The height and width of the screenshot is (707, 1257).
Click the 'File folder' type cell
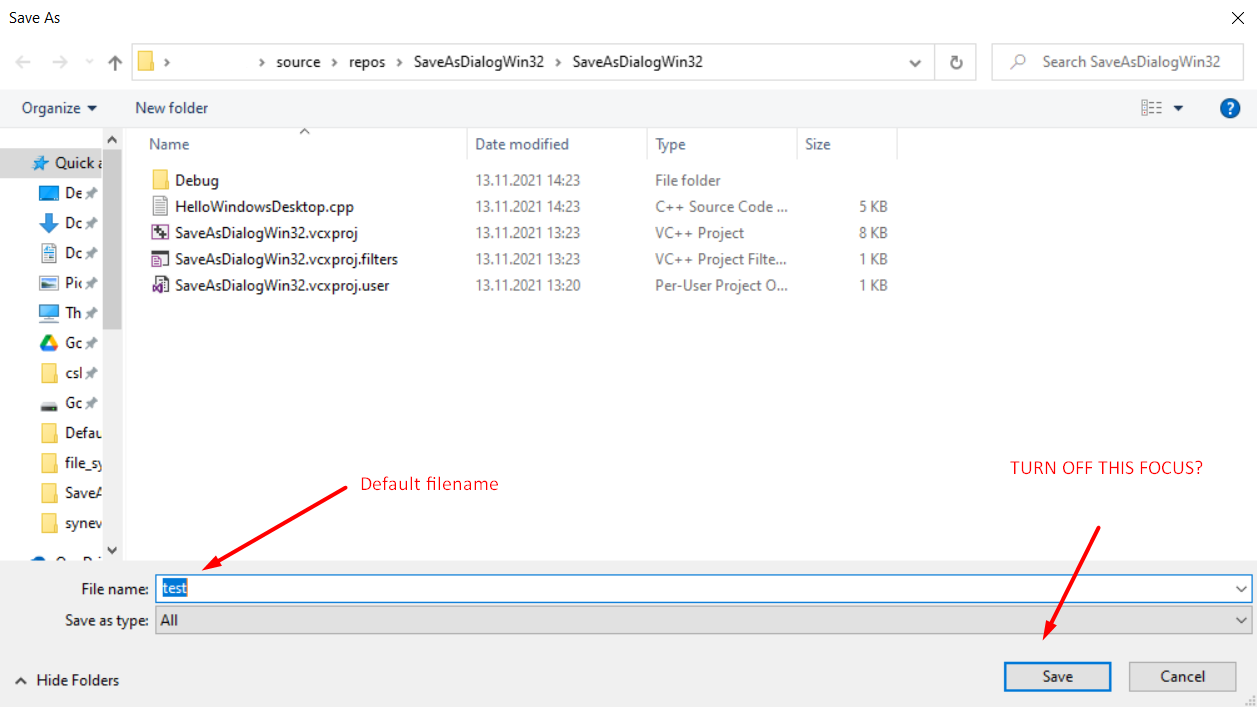(688, 180)
